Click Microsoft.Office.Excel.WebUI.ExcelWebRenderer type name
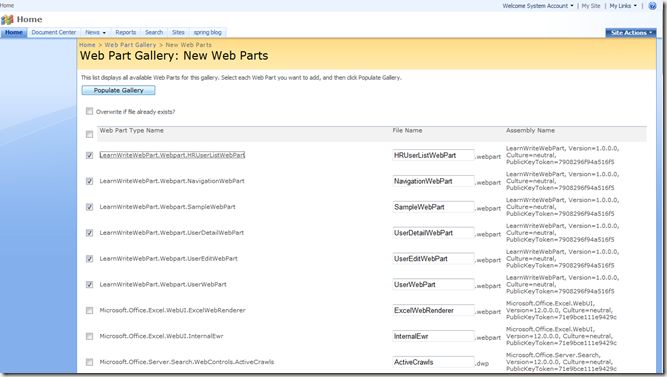This screenshot has height=377, width=667. (x=172, y=310)
